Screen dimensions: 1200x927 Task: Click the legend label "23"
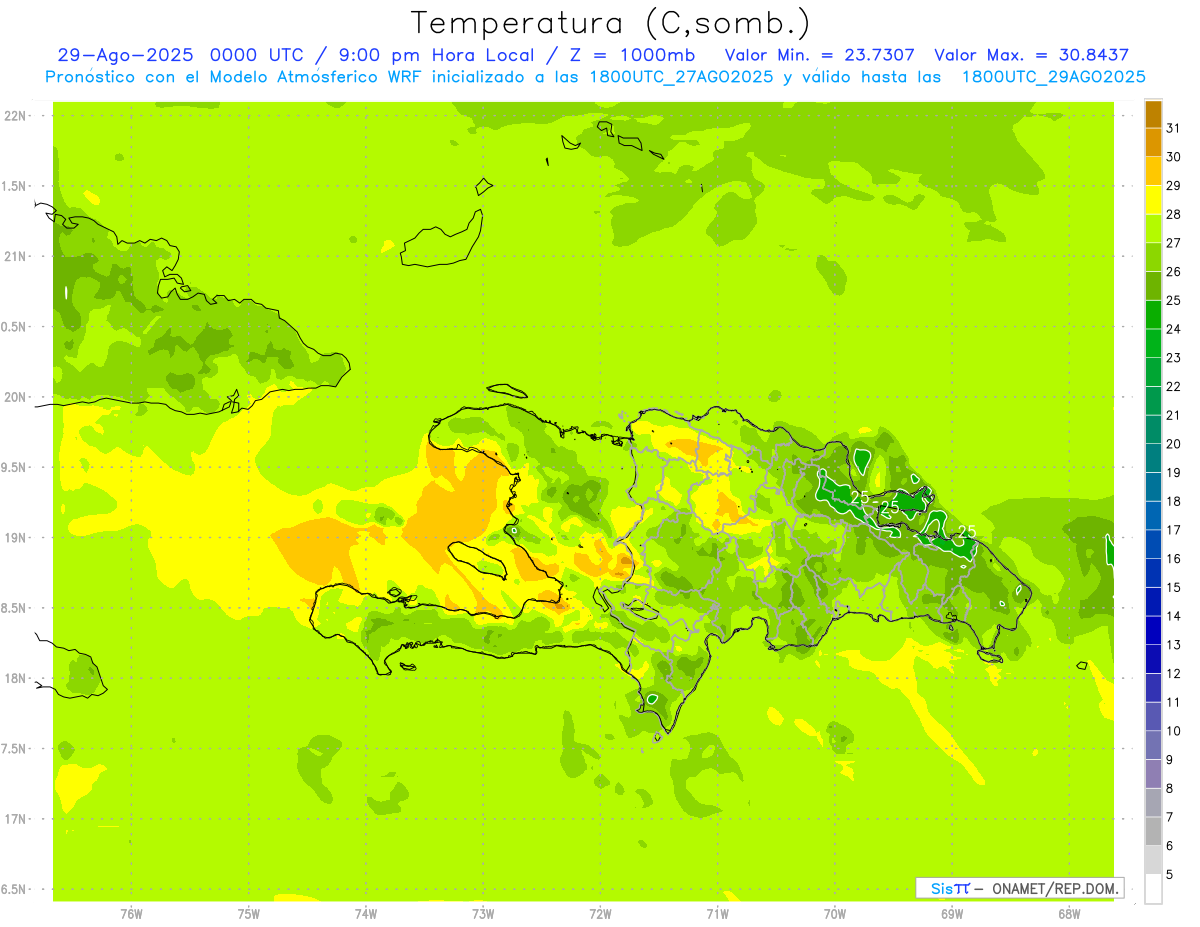pos(1174,358)
